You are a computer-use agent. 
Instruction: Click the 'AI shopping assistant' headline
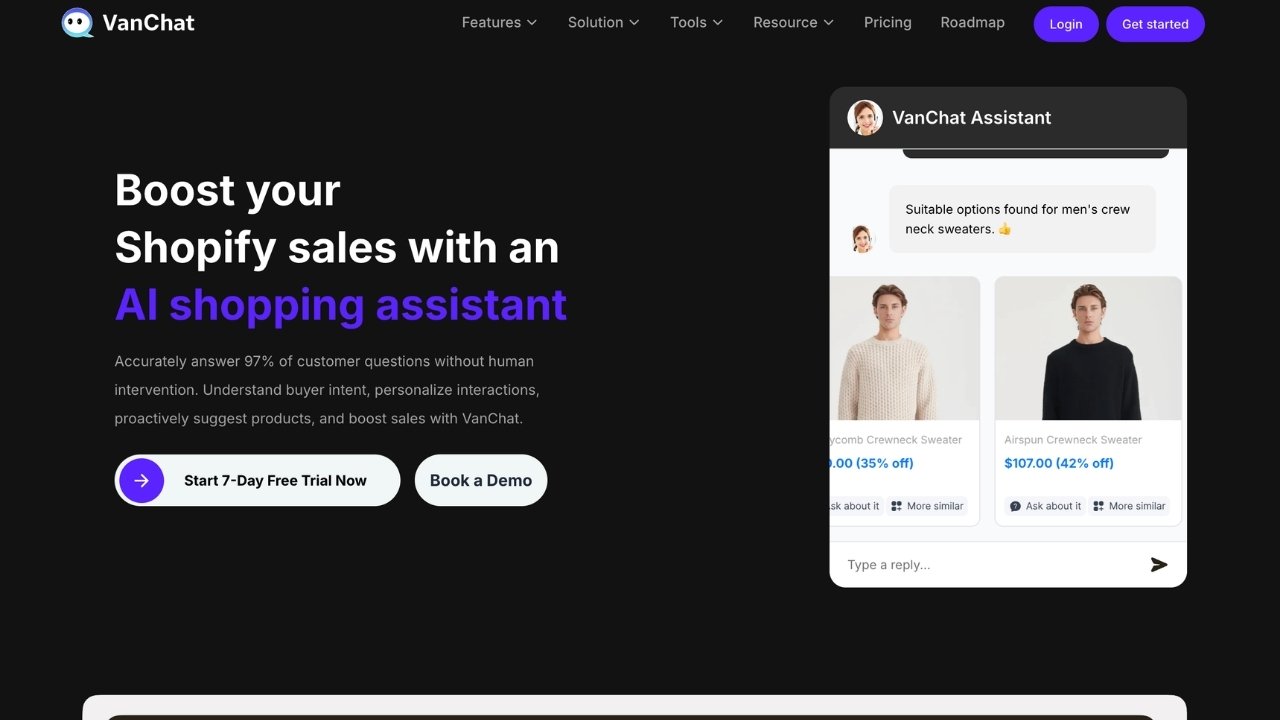[341, 304]
